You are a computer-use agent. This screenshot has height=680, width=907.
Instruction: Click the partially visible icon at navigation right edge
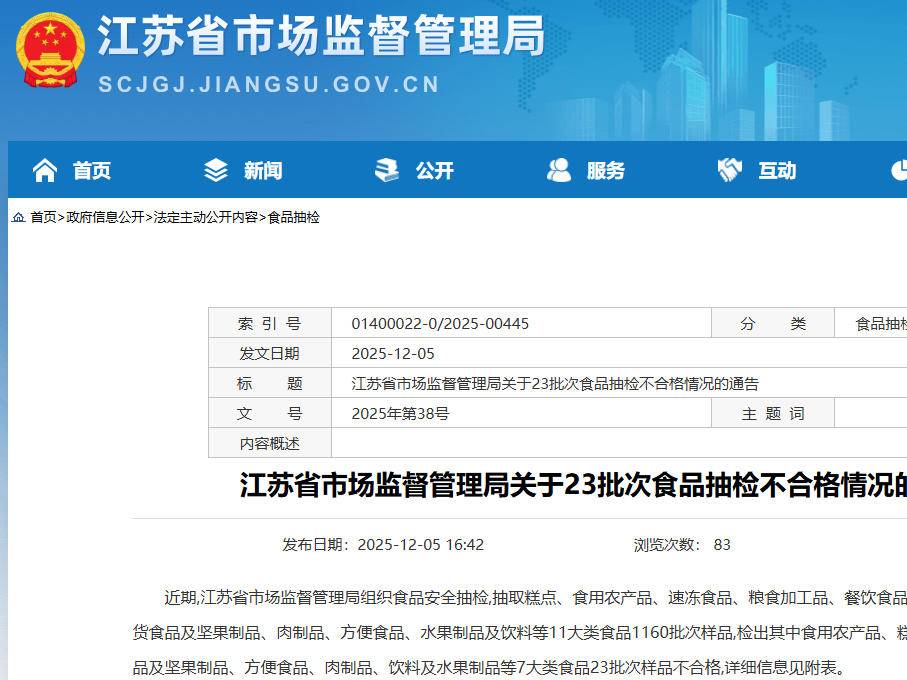[x=898, y=171]
